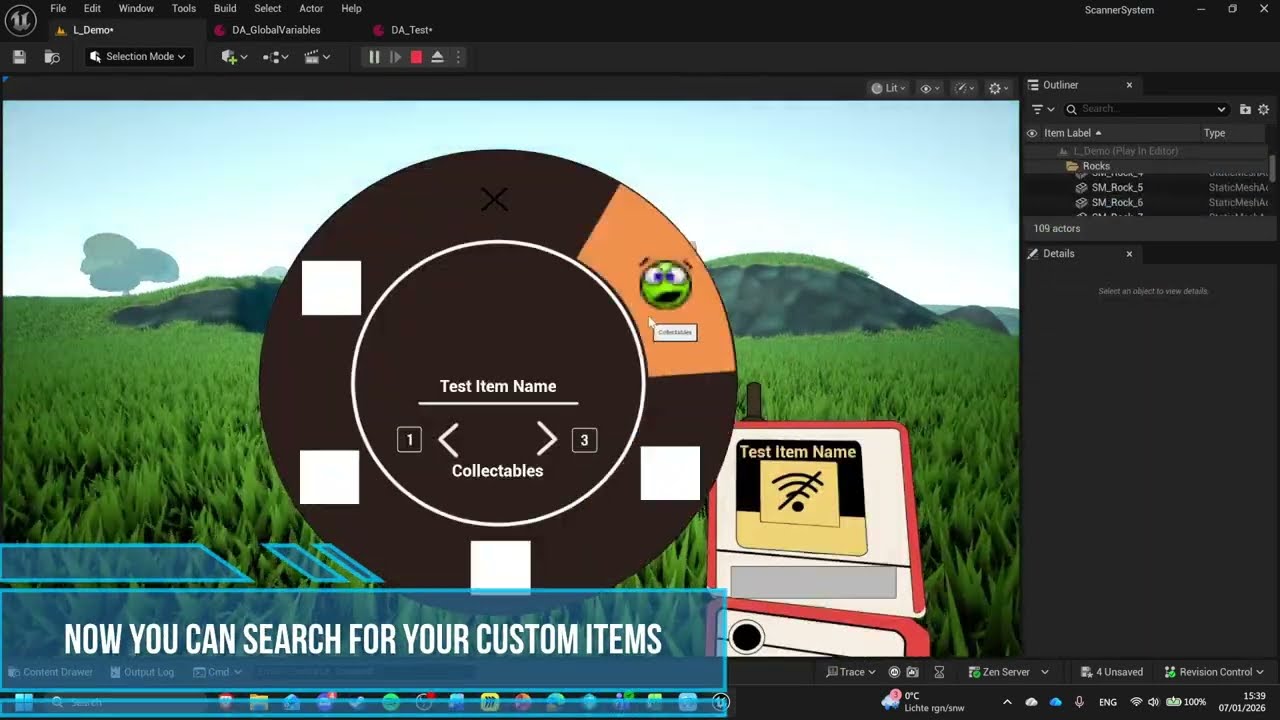The height and width of the screenshot is (720, 1280).
Task: Open the weather widget showing 0°C
Action: 922,702
